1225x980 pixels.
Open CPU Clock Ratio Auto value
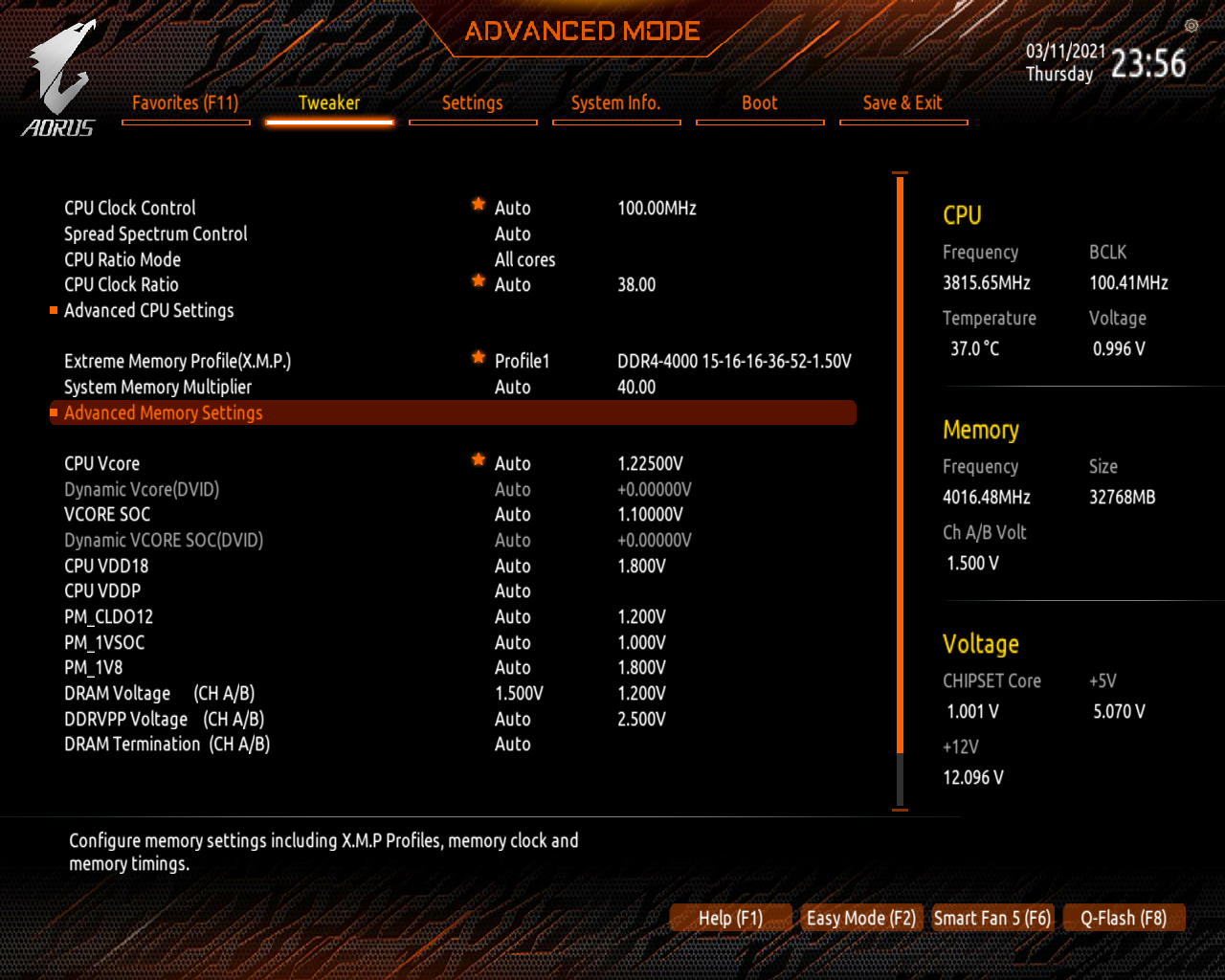click(x=513, y=284)
